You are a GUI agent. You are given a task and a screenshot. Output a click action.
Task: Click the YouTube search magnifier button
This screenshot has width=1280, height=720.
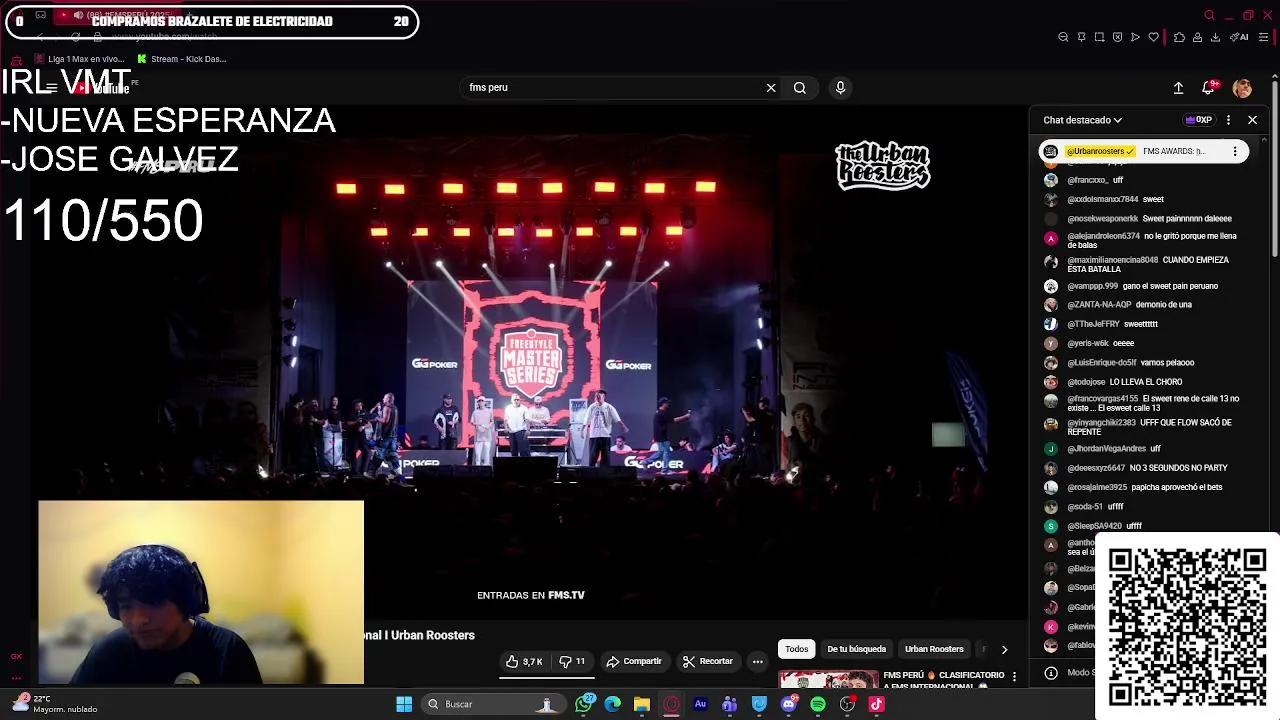[800, 88]
